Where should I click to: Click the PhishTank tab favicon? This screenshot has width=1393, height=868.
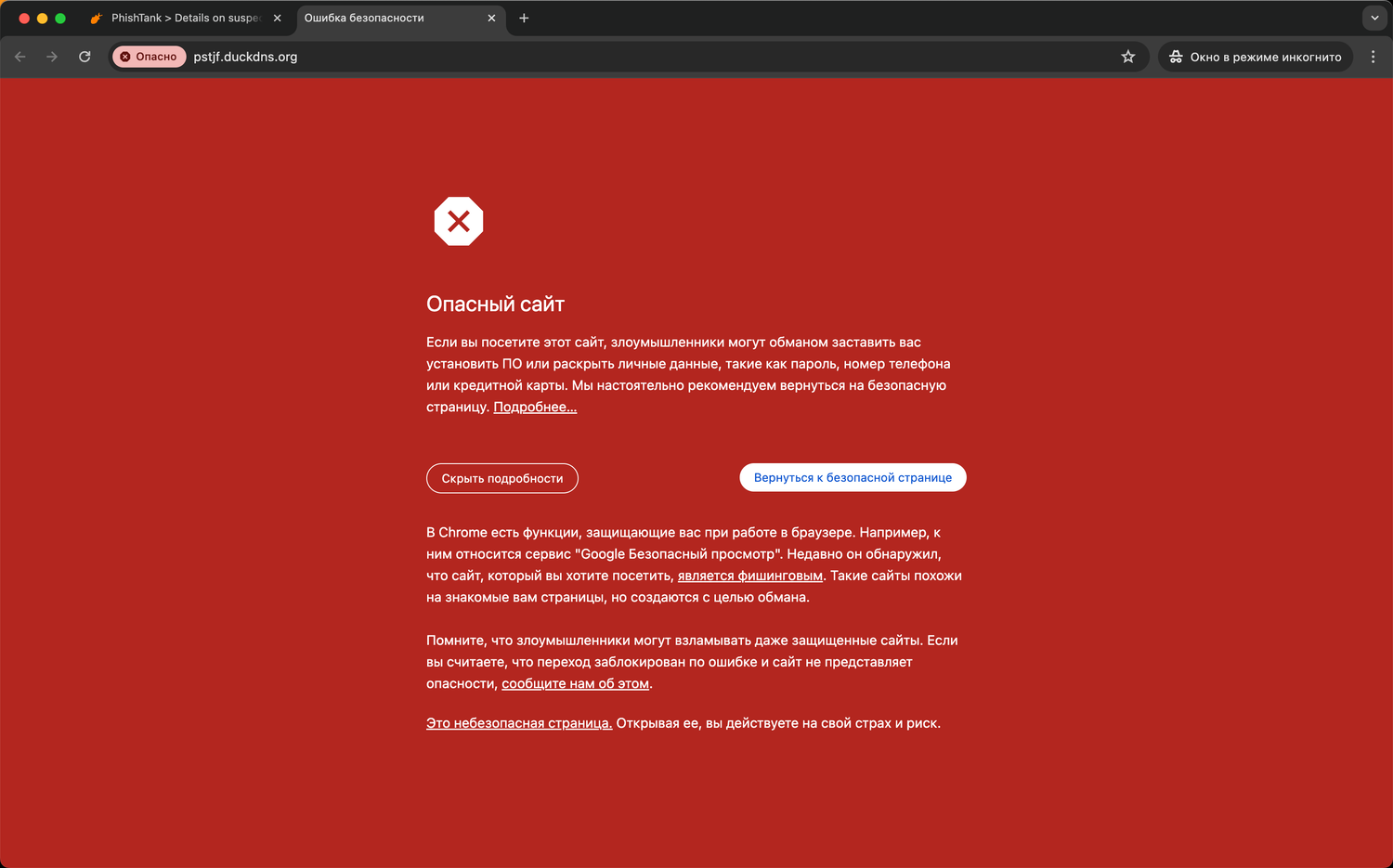point(96,18)
